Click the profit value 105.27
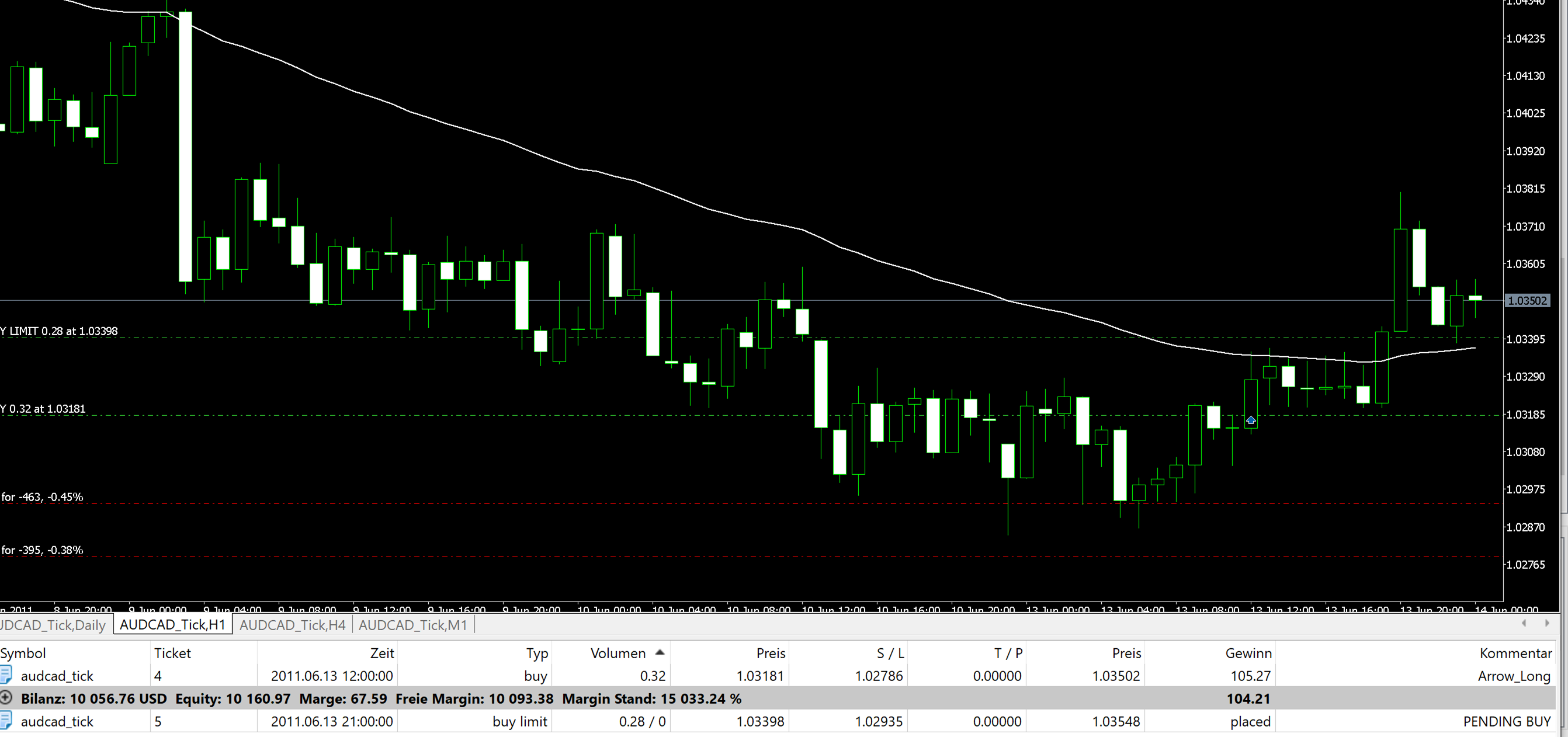This screenshot has height=737, width=1568. coord(1250,676)
